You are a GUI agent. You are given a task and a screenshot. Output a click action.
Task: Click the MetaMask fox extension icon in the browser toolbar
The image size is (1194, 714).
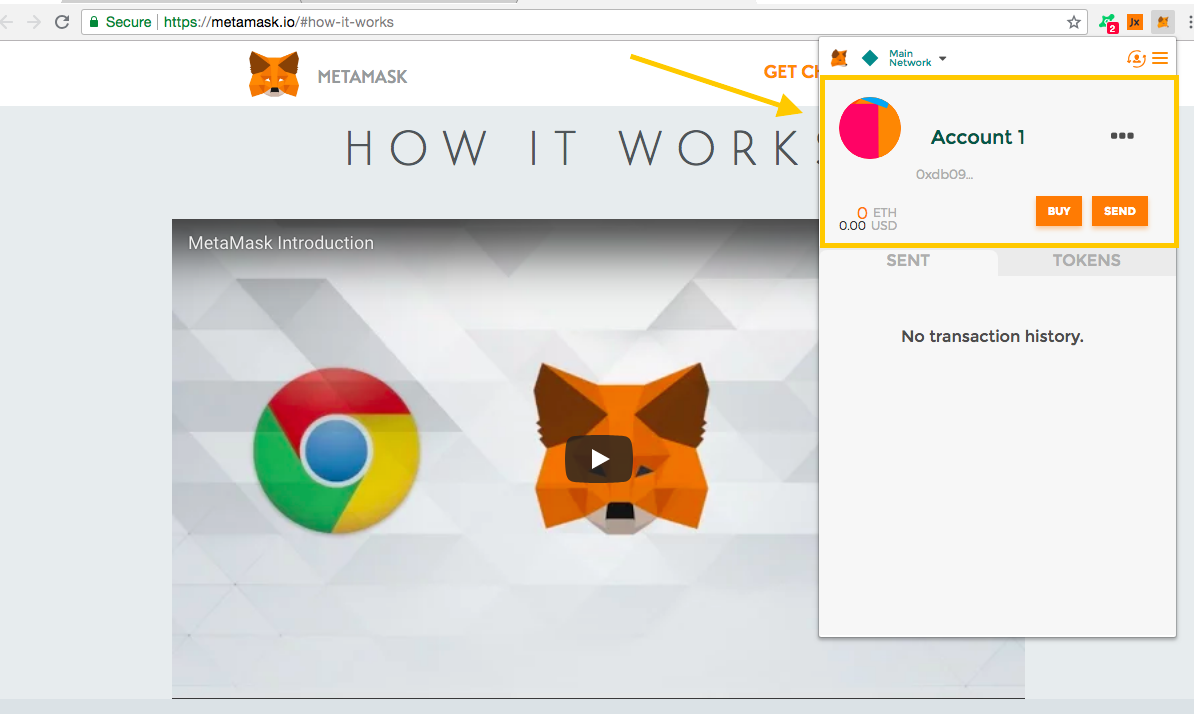(x=1163, y=22)
